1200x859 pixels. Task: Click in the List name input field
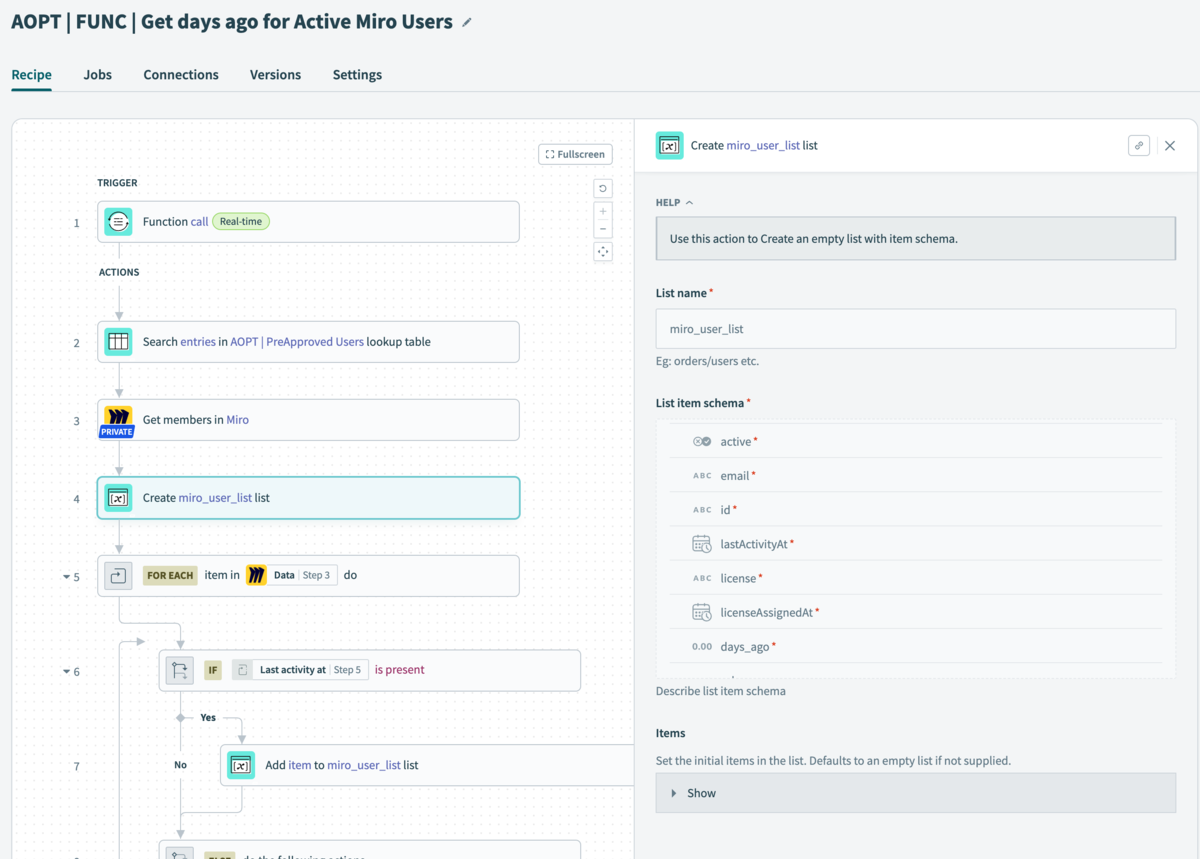[915, 329]
